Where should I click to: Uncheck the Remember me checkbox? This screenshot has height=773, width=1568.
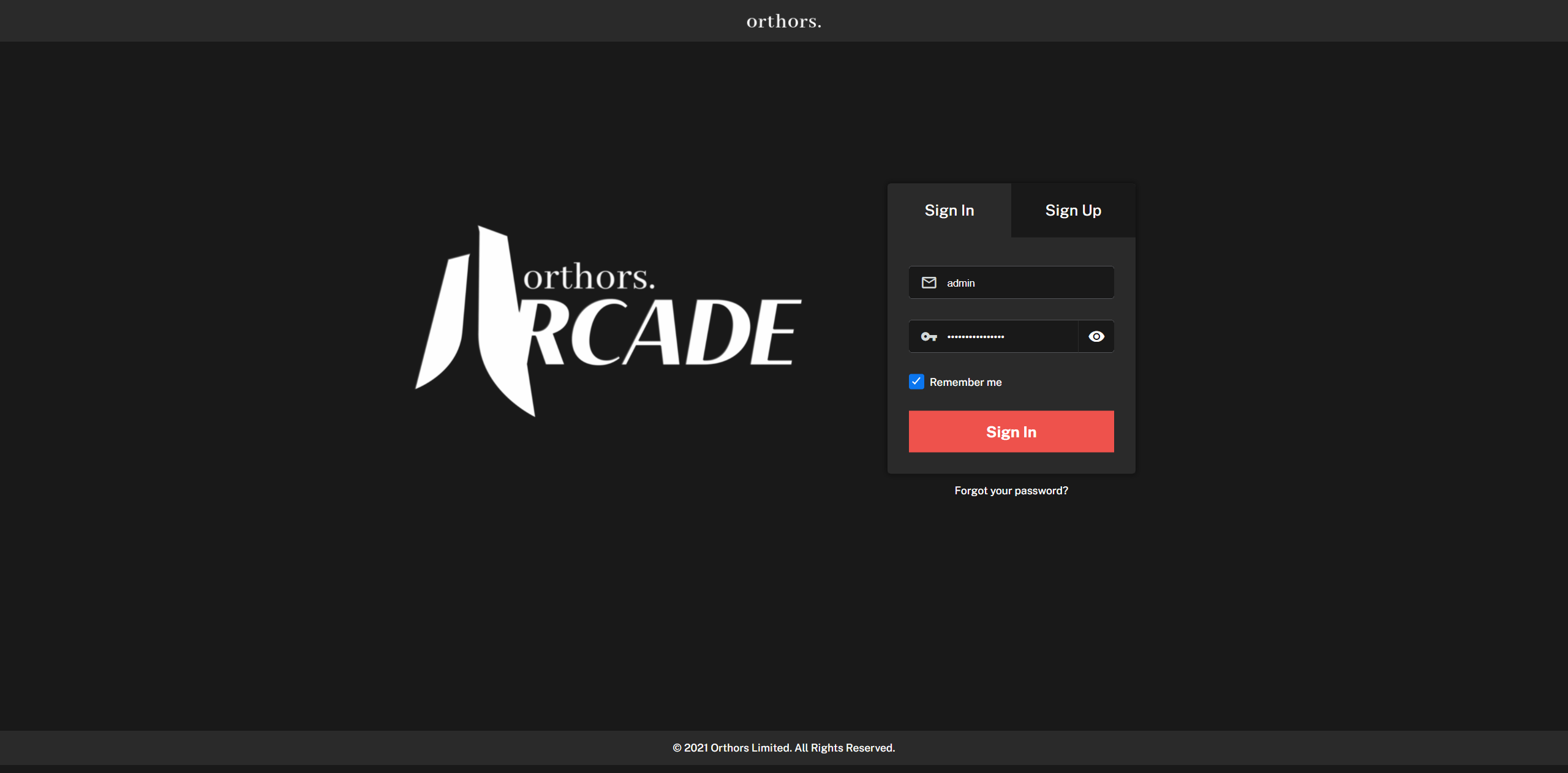tap(916, 382)
